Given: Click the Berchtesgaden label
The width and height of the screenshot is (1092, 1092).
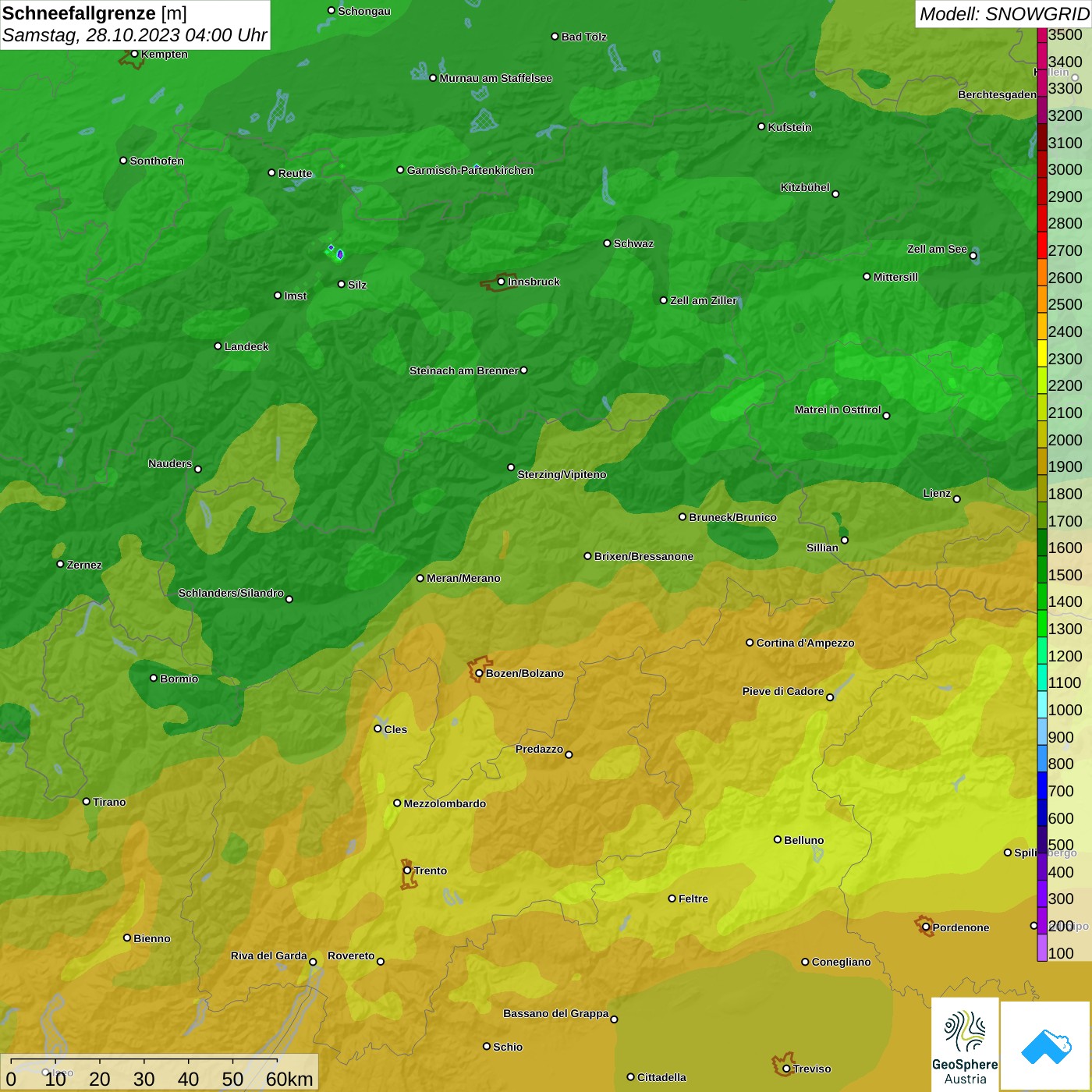Looking at the screenshot, I should point(997,94).
